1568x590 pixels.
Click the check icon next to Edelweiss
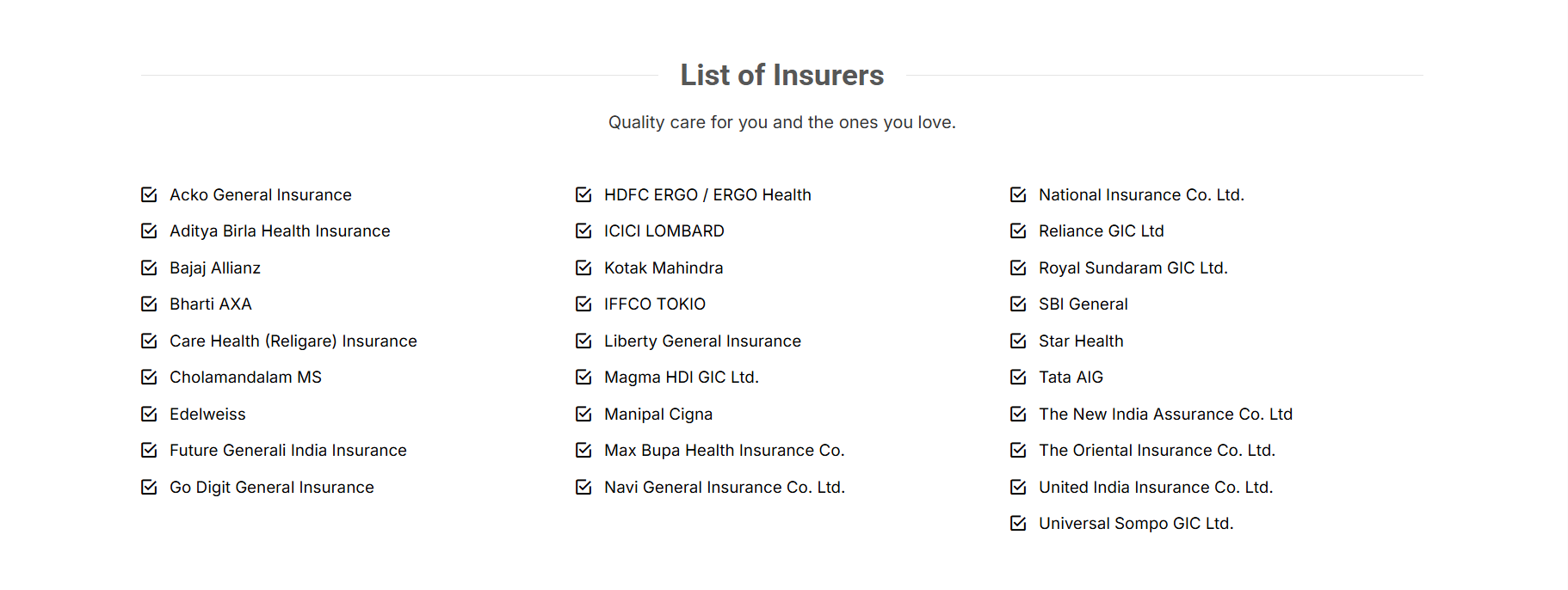149,415
